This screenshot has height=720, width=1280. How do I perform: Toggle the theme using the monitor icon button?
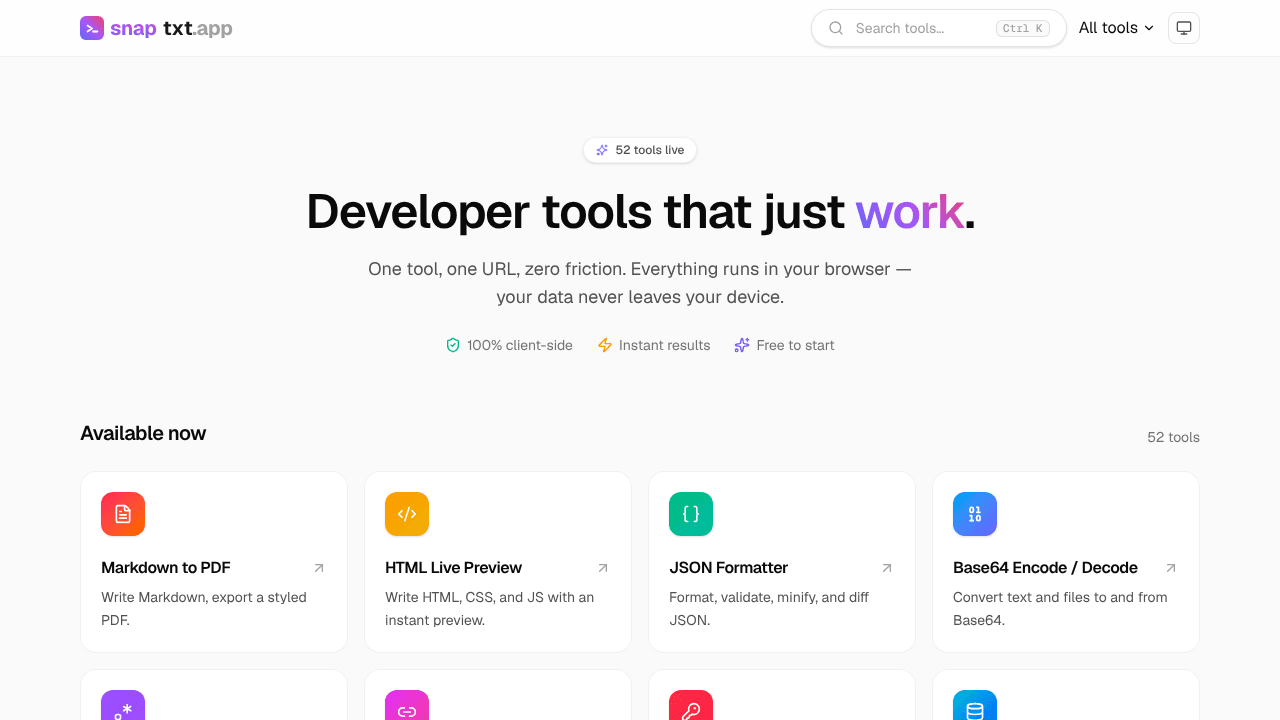pyautogui.click(x=1184, y=28)
